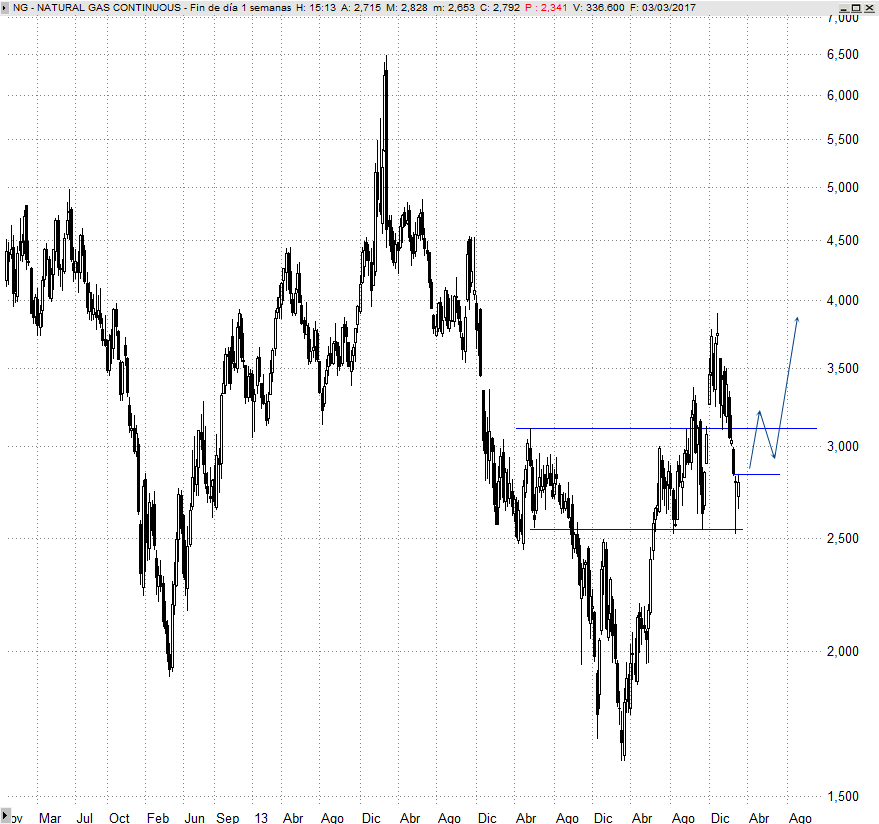This screenshot has width=879, height=824.
Task: Select the 'm: 2,653' low value
Action: [x=454, y=8]
